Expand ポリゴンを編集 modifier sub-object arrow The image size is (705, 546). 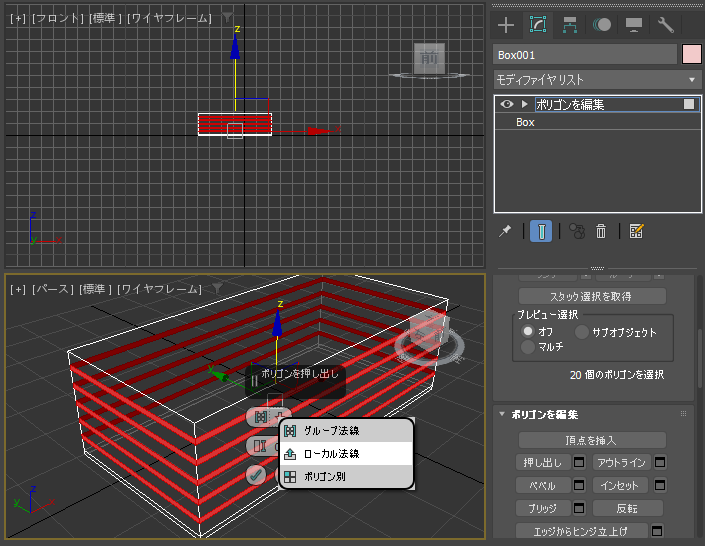524,104
